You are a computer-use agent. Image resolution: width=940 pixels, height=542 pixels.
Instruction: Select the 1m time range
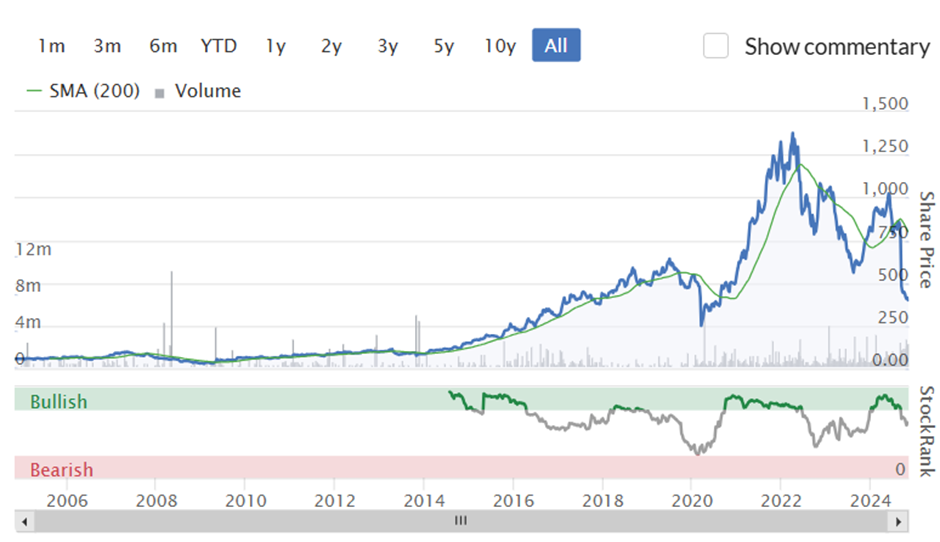(52, 46)
